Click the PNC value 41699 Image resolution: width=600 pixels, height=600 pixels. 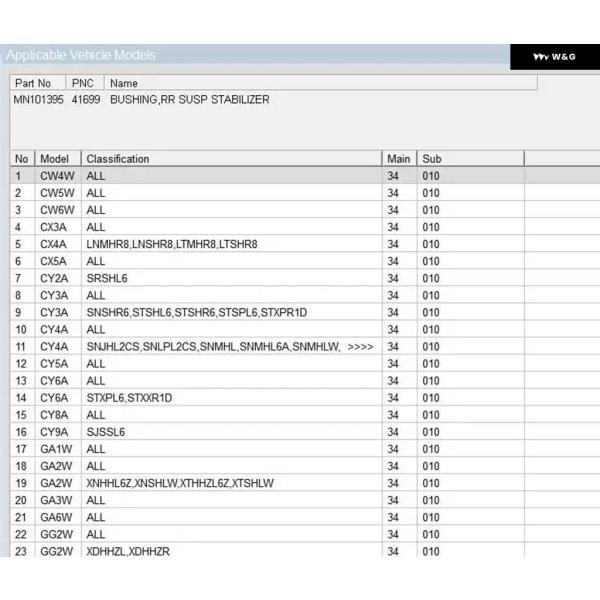pos(85,100)
